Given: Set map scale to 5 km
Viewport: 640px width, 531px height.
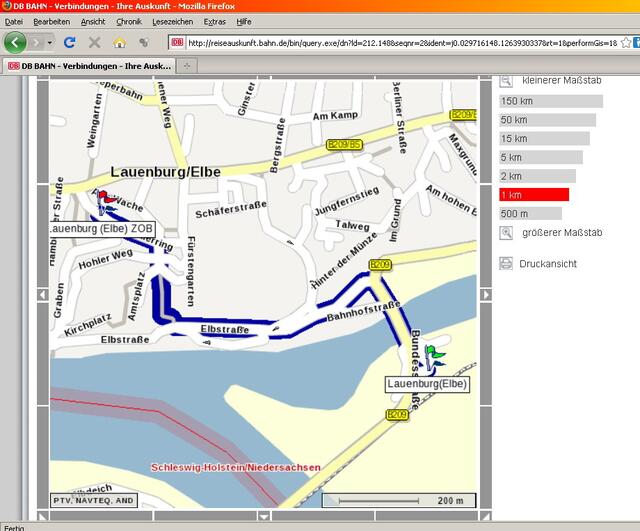Looking at the screenshot, I should click(541, 158).
